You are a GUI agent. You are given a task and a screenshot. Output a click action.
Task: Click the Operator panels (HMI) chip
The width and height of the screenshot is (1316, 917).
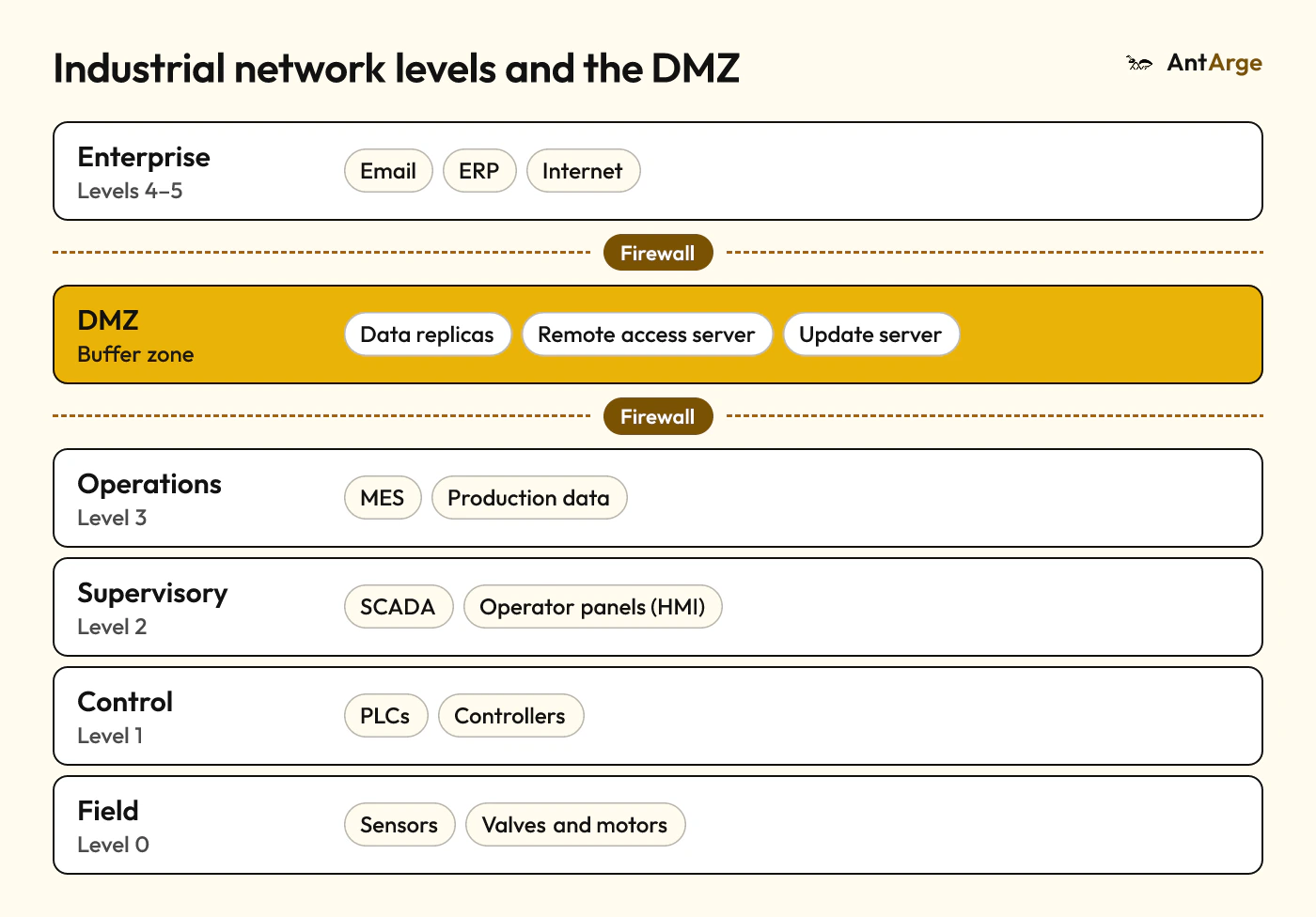(x=593, y=607)
